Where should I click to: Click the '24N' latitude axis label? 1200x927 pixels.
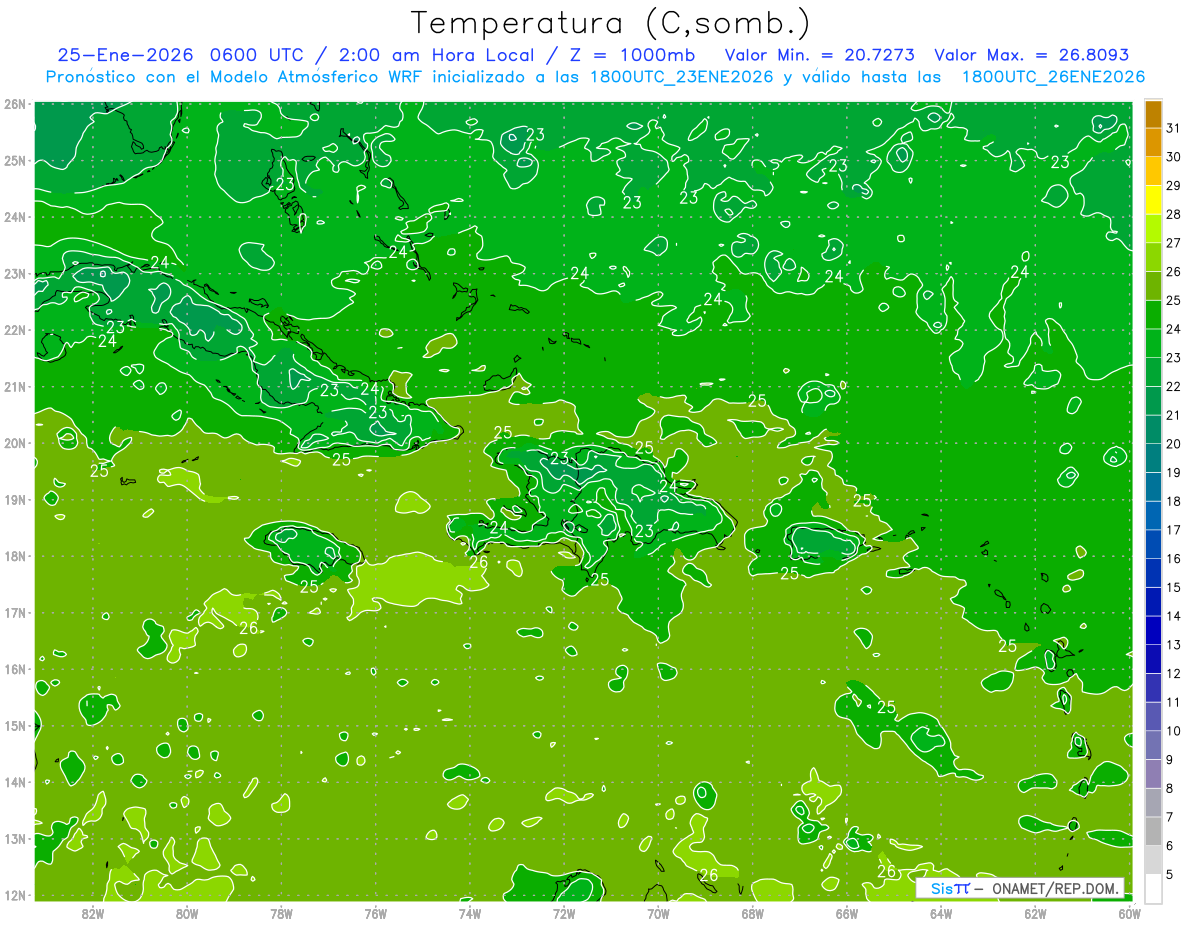click(14, 217)
